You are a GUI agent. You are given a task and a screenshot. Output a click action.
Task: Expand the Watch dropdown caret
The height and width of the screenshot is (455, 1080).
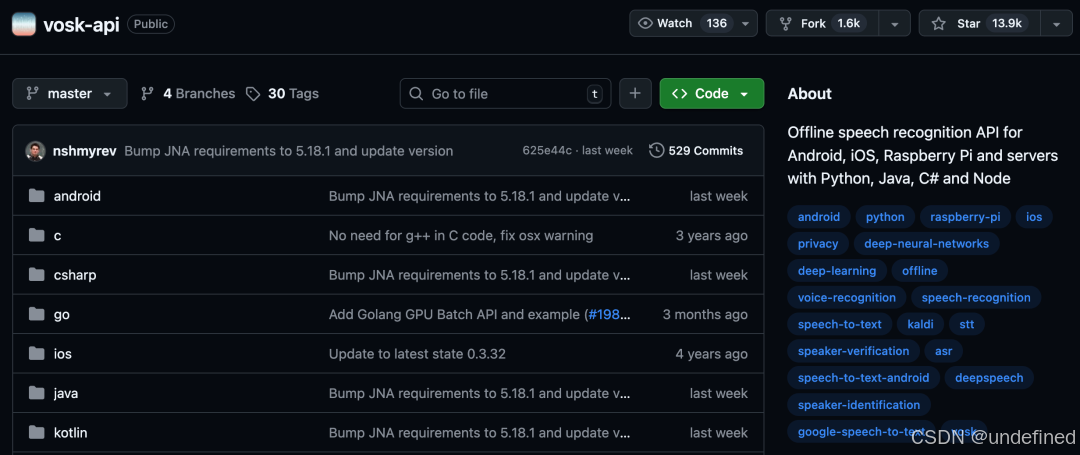[746, 23]
